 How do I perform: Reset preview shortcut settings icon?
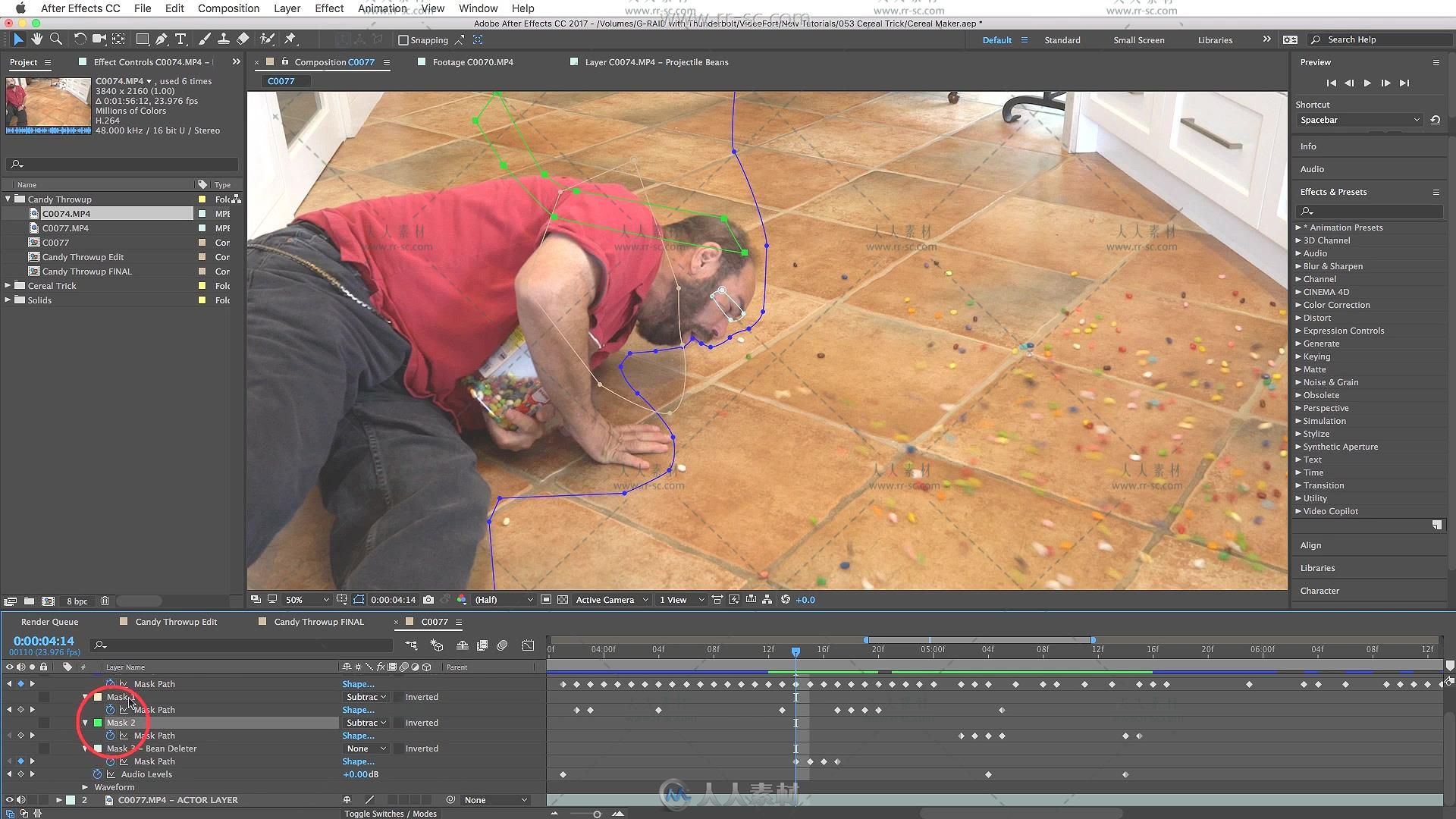tap(1435, 120)
